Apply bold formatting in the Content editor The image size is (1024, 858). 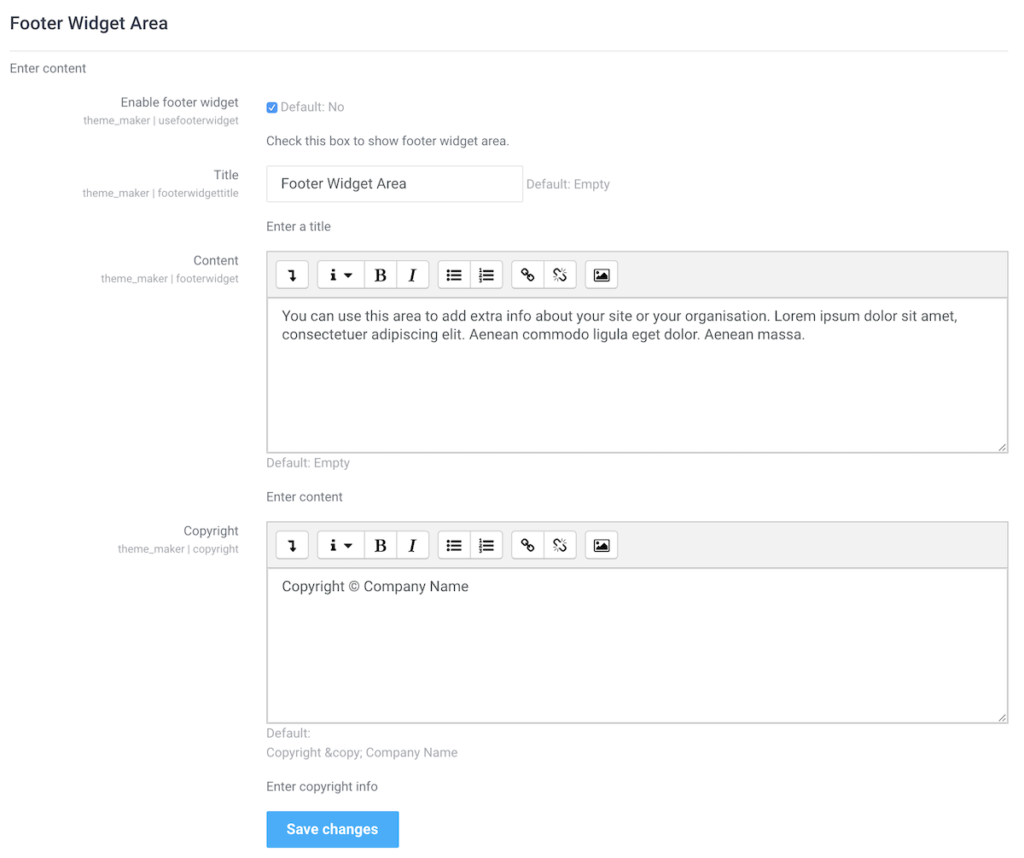380,274
